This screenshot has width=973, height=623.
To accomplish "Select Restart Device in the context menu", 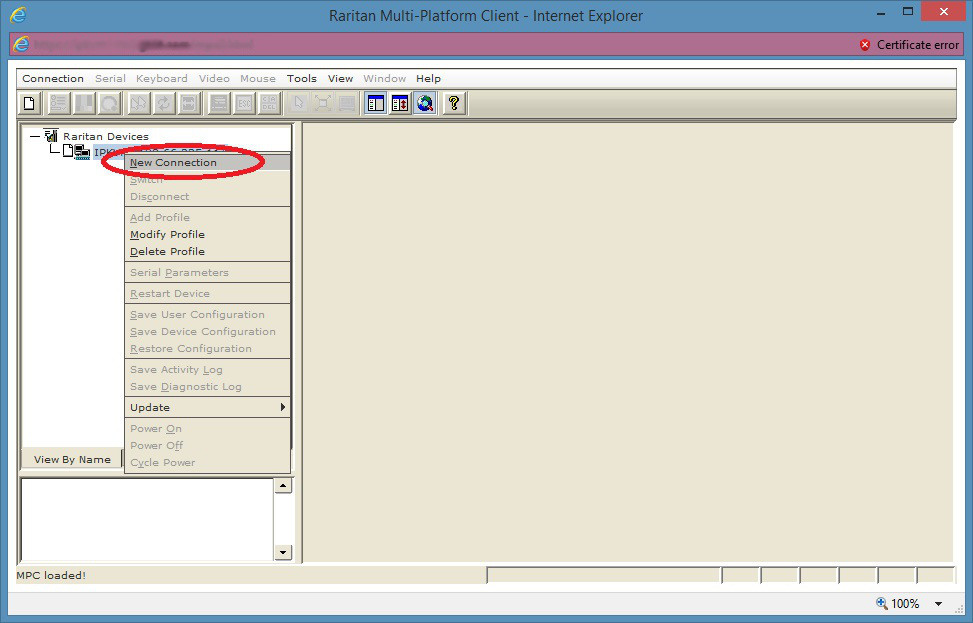I will click(207, 294).
